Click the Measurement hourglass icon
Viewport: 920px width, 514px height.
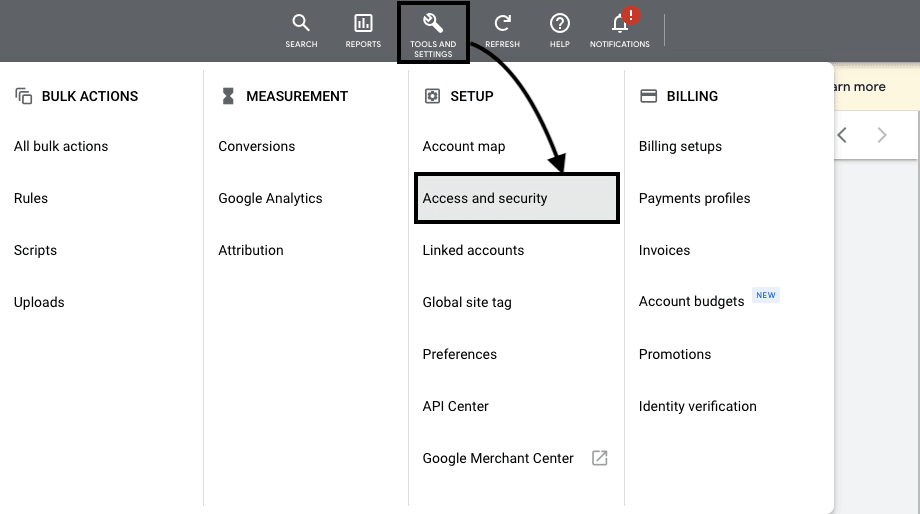(x=228, y=96)
